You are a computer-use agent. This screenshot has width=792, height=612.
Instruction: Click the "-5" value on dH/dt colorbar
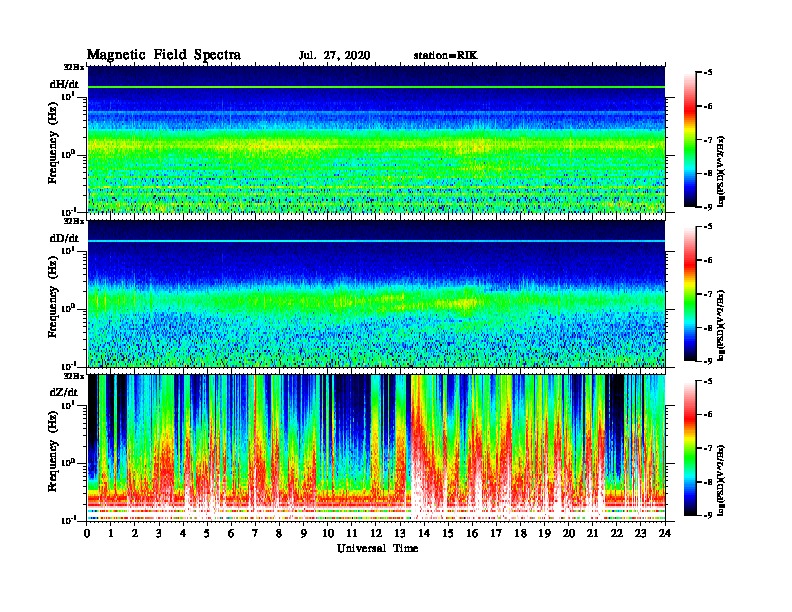pyautogui.click(x=708, y=73)
